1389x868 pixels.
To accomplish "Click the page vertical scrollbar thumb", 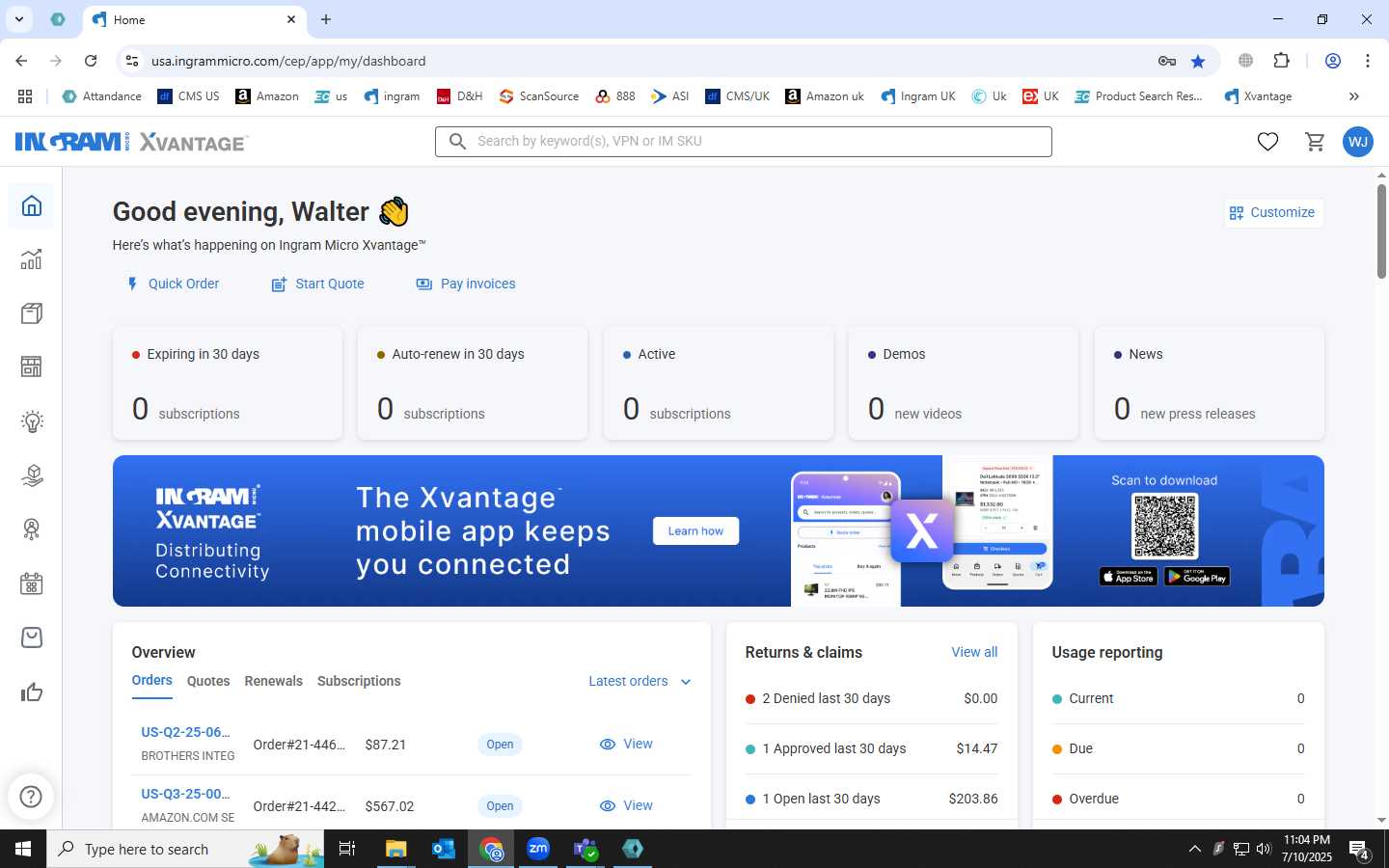I will 1381,230.
